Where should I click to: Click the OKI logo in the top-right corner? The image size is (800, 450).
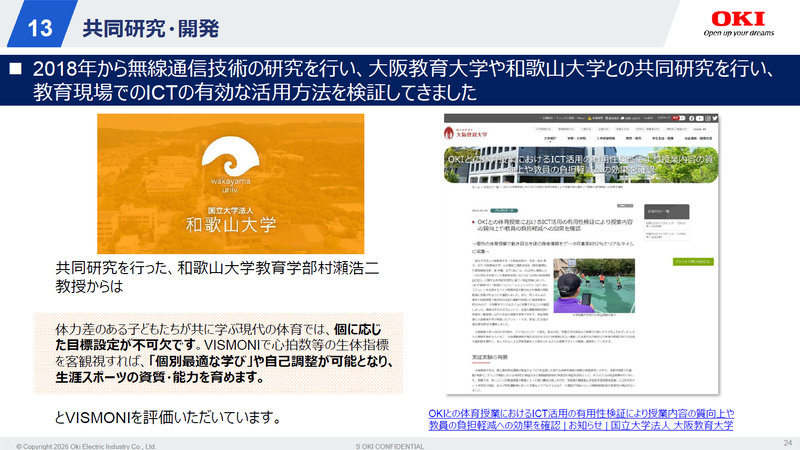pyautogui.click(x=738, y=19)
